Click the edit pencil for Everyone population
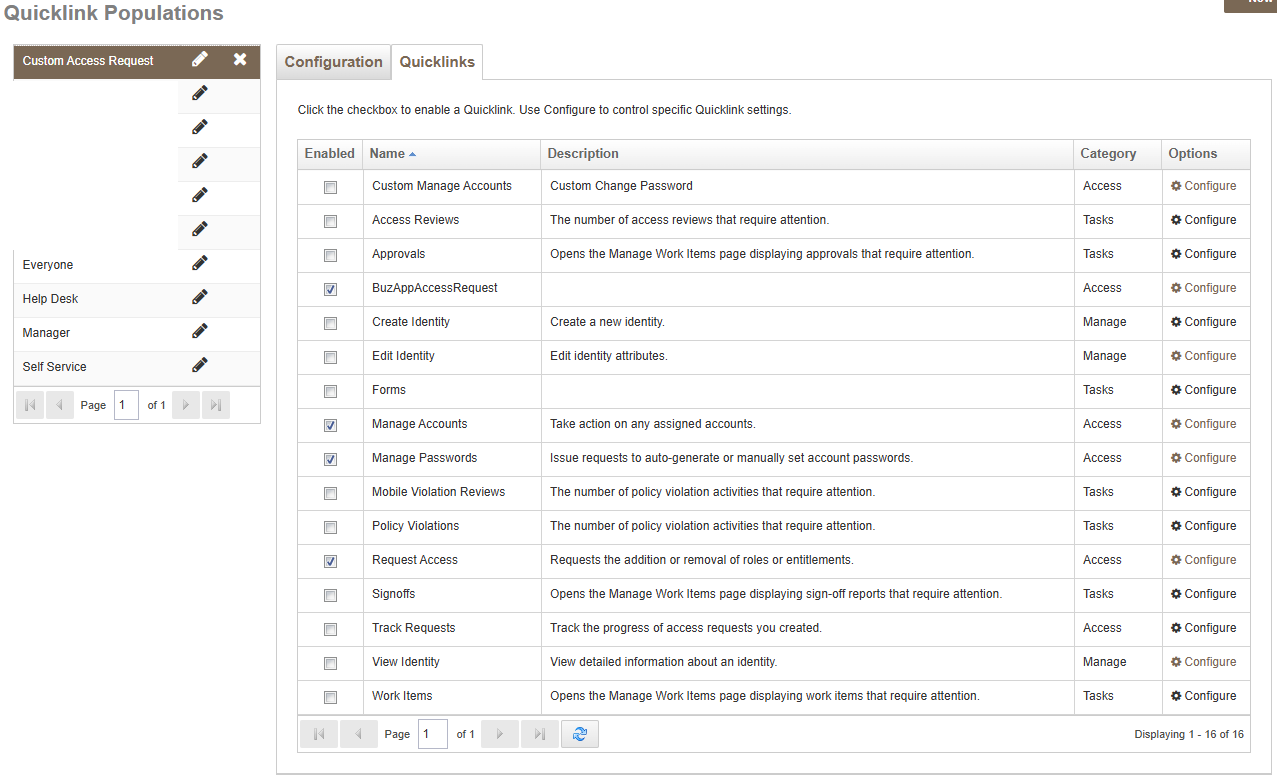 pos(200,264)
